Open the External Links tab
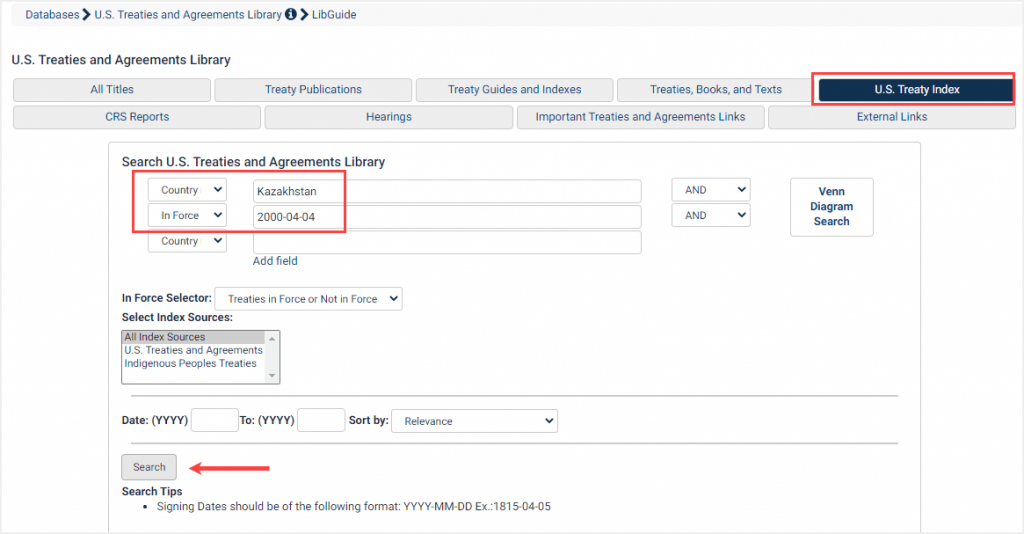The image size is (1024, 534). pos(891,117)
